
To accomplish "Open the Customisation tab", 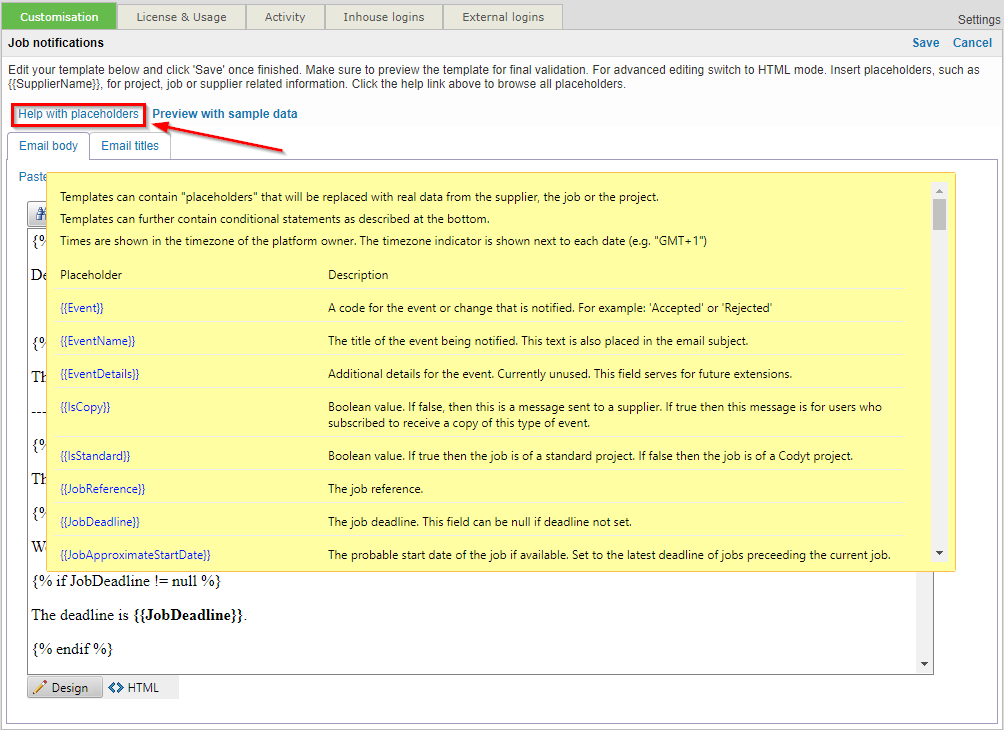I will coord(58,16).
